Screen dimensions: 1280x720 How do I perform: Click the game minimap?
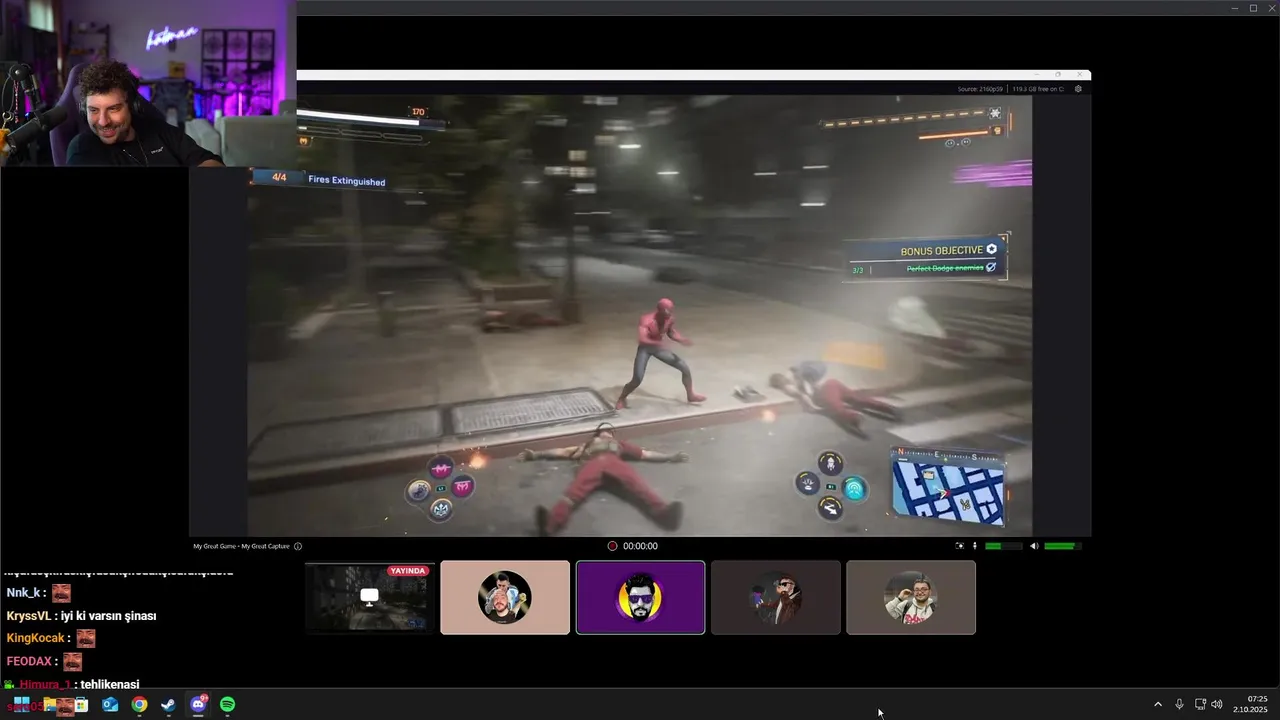click(948, 487)
